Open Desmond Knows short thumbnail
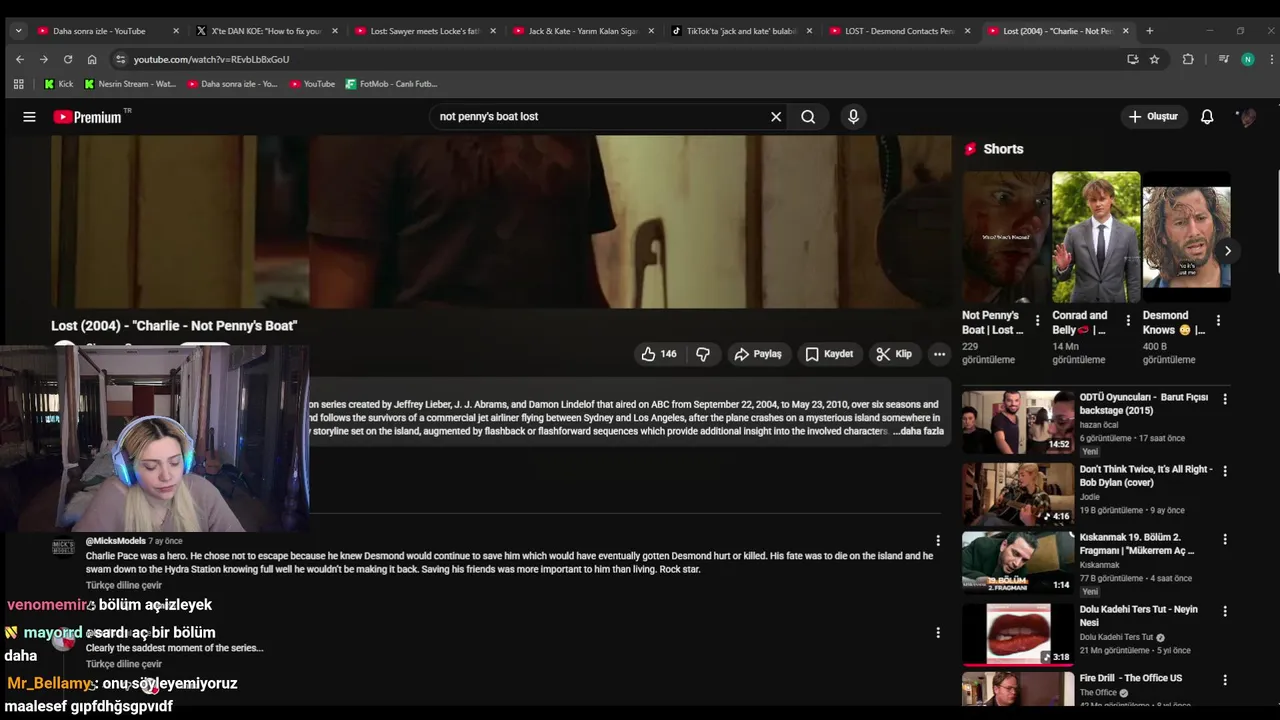 1186,237
